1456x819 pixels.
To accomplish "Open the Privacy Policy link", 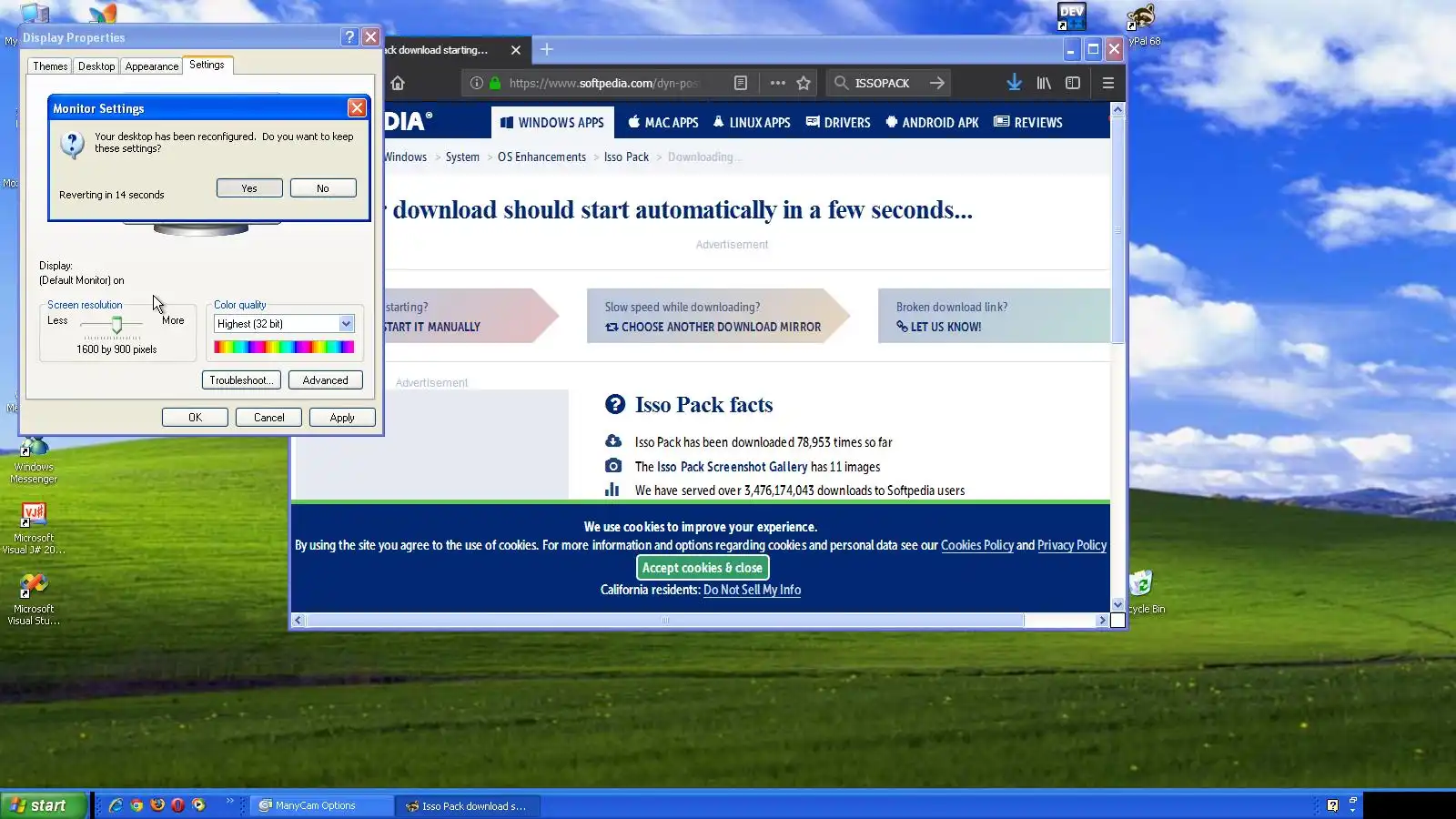I will pos(1072,545).
